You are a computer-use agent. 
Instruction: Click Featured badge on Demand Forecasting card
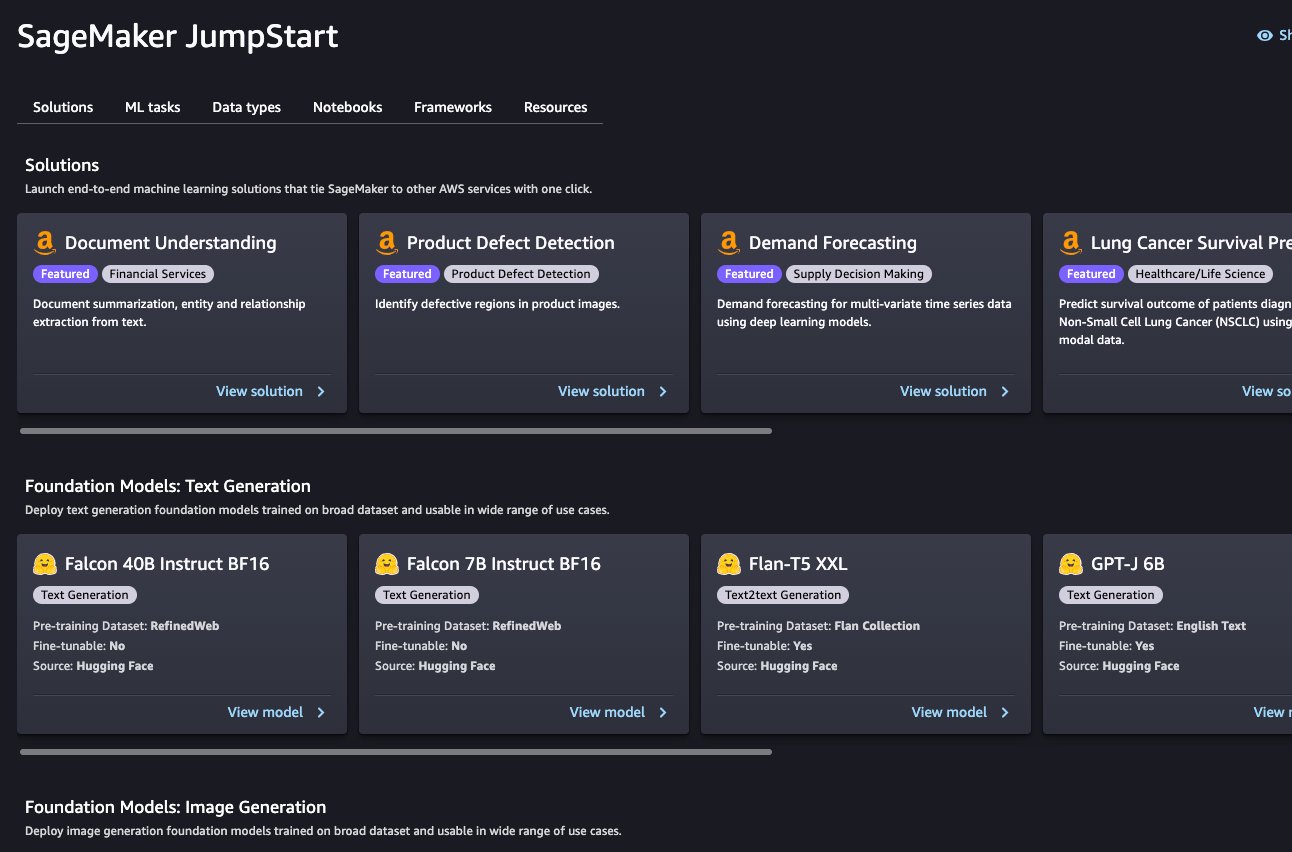749,274
